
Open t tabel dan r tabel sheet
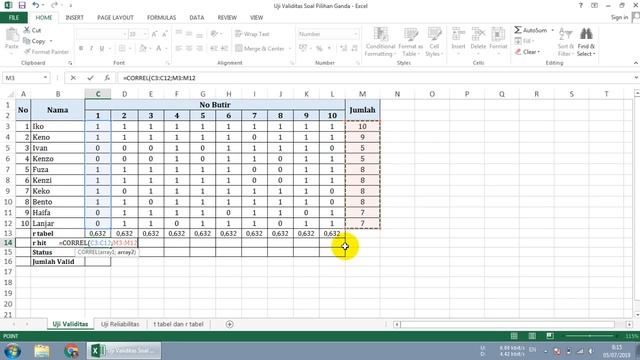point(178,324)
